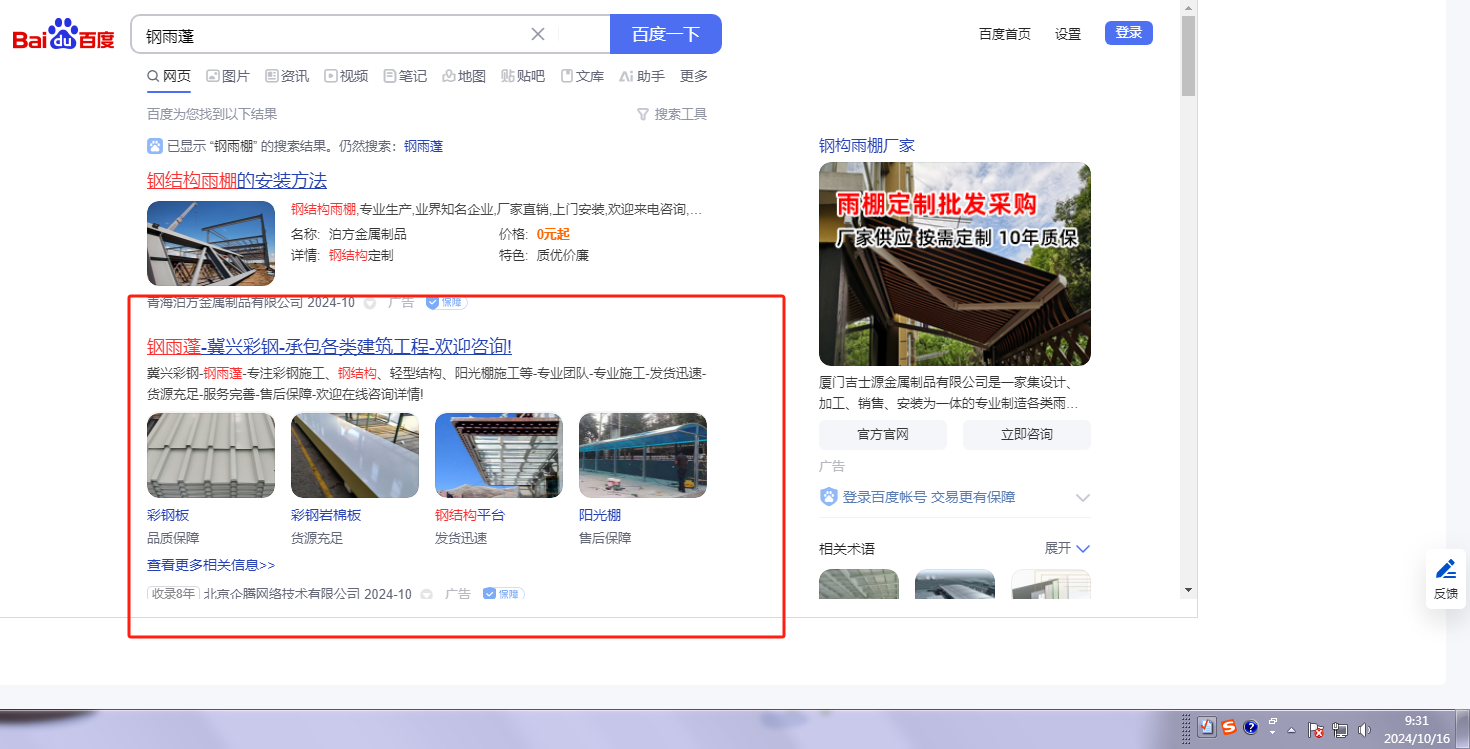The image size is (1470, 749).
Task: Click the Show desktop strip after the clock
Action: pyautogui.click(x=1464, y=729)
